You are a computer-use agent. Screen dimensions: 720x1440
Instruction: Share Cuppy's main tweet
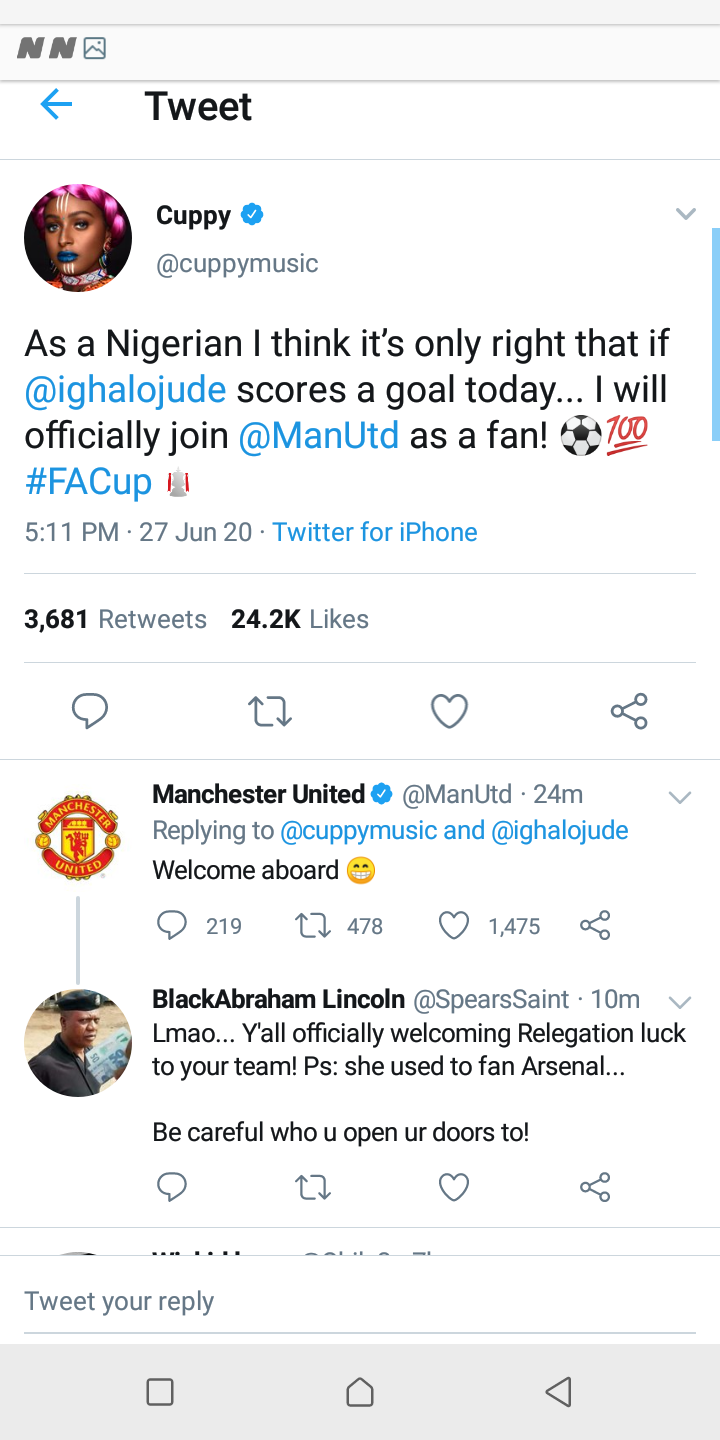point(629,711)
